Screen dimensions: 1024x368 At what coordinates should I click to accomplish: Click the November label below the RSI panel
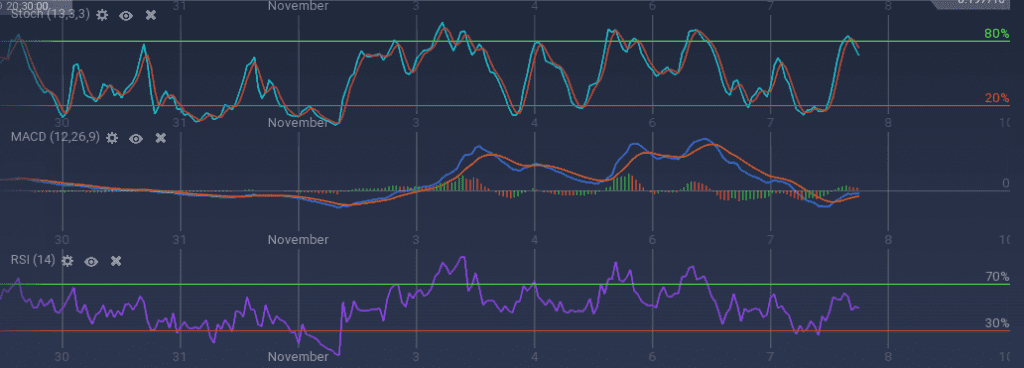tap(298, 357)
